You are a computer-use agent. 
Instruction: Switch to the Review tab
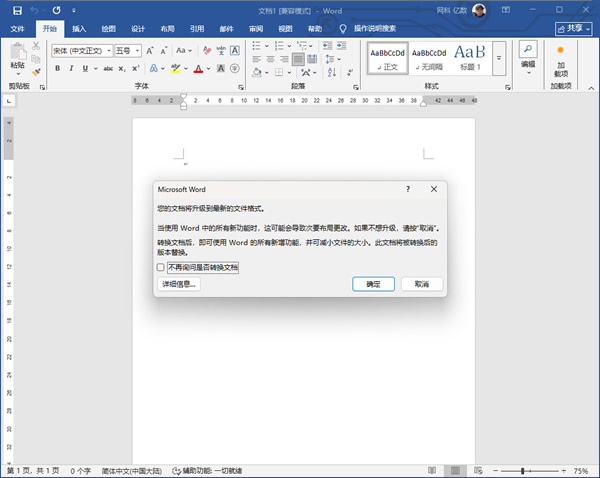256,29
